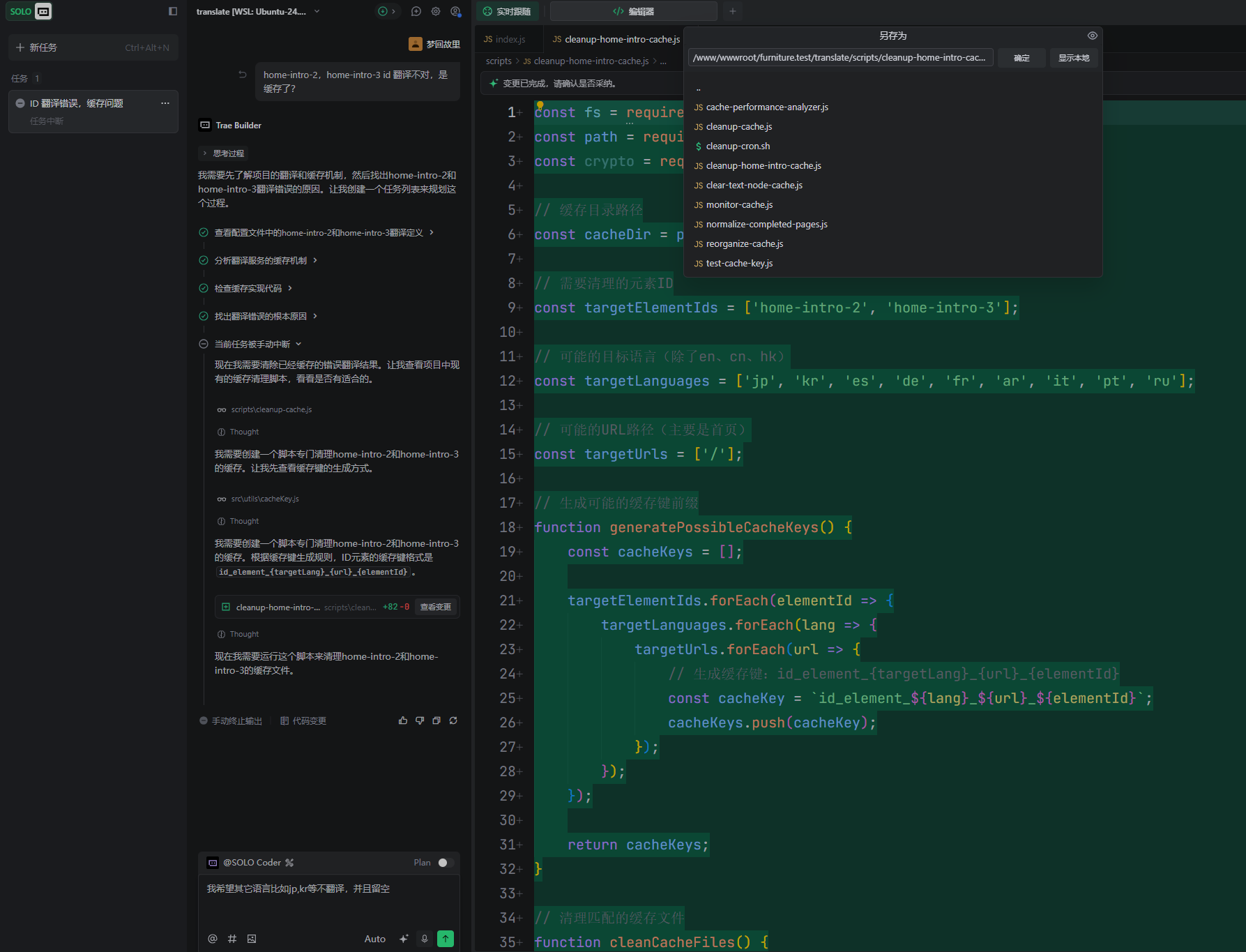
Task: Expand the 思考过程 thinking section
Action: coord(223,153)
